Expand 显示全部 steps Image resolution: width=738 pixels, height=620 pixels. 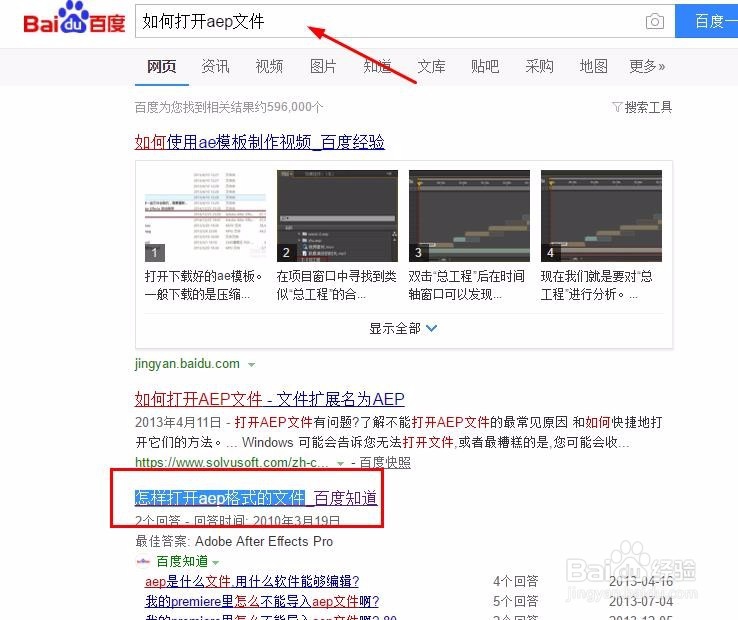(x=403, y=328)
